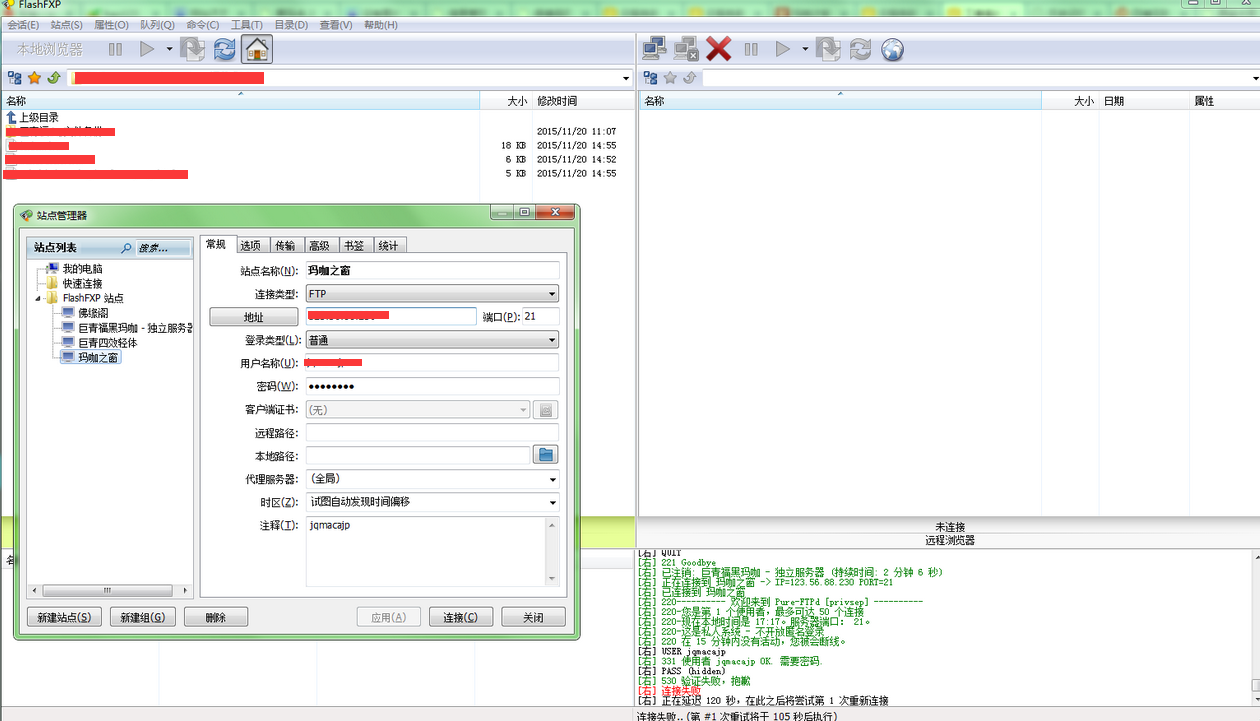The image size is (1260, 721).
Task: Click the 密码 password input field
Action: click(x=432, y=386)
